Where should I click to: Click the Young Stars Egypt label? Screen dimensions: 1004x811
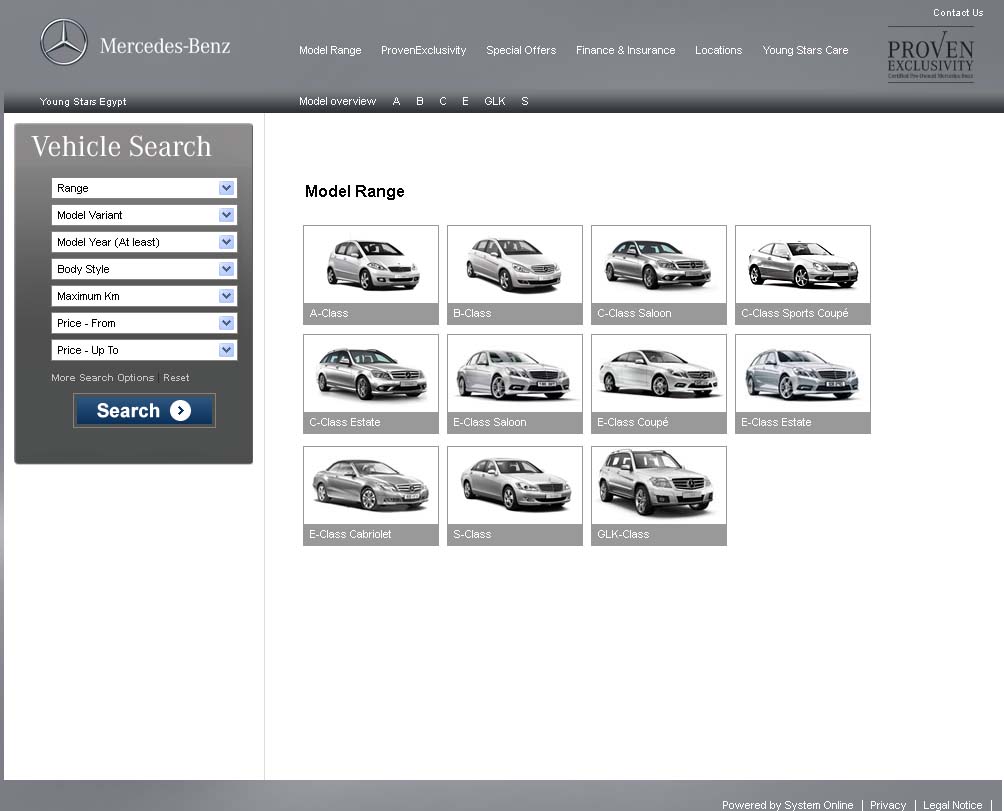pyautogui.click(x=83, y=102)
